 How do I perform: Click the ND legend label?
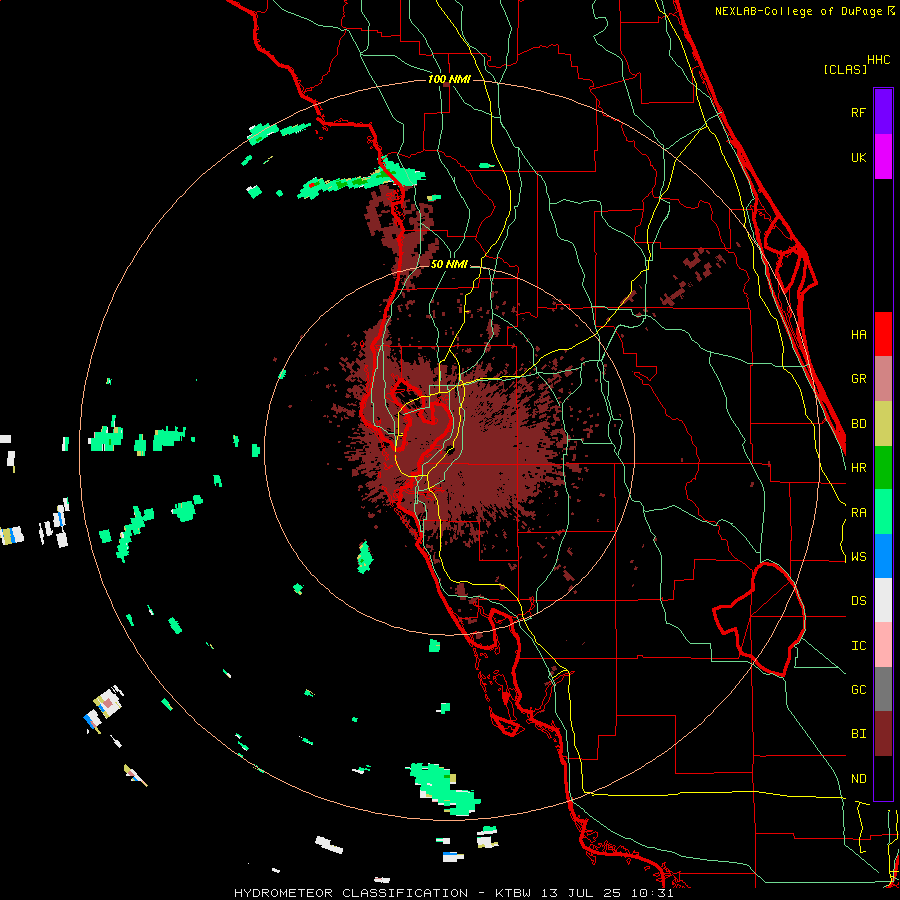click(x=858, y=778)
